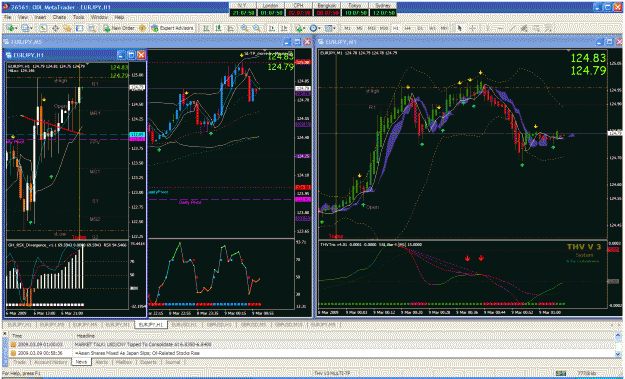The height and width of the screenshot is (379, 625).
Task: Switch to the Journal terminal tab
Action: [173, 362]
